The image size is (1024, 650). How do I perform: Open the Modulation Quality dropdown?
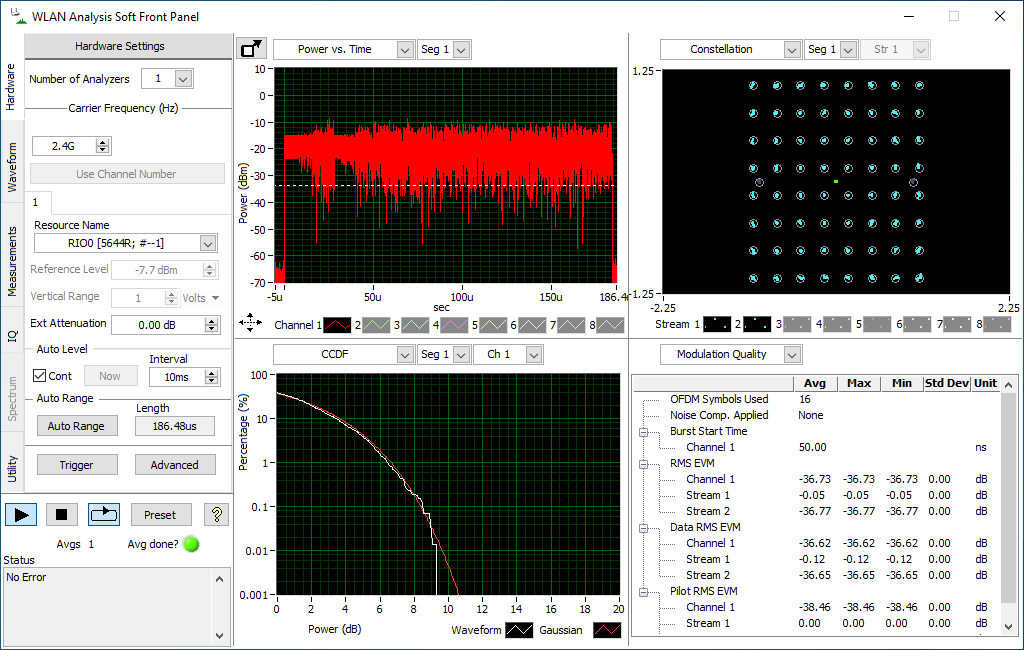(x=792, y=355)
